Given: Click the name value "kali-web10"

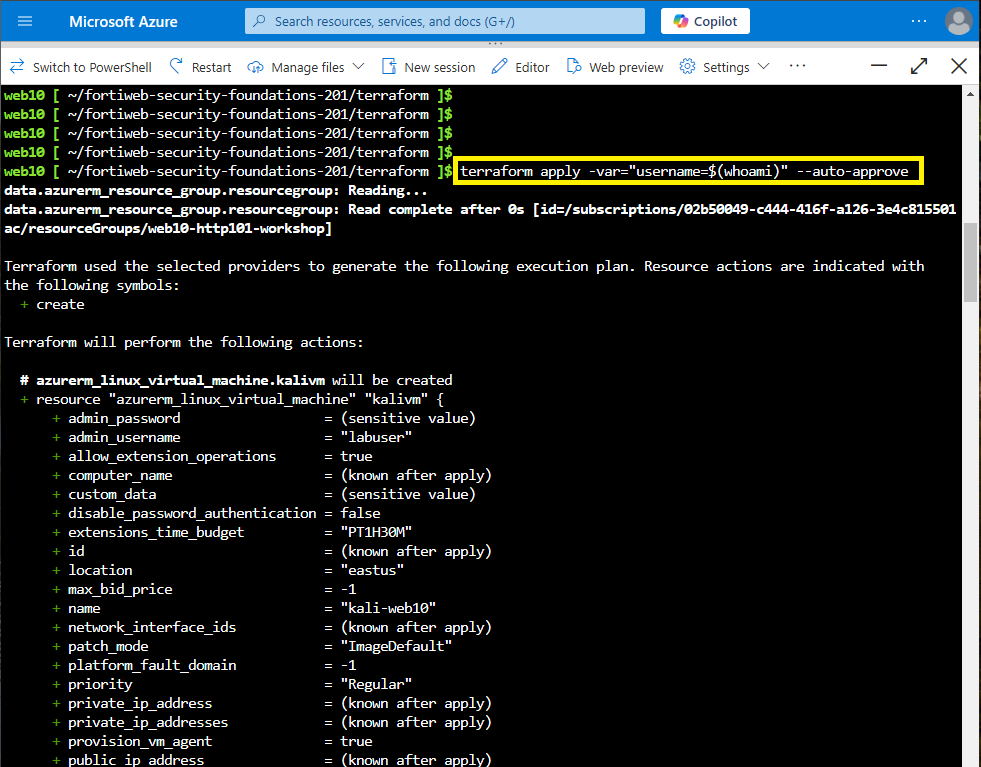Looking at the screenshot, I should click(388, 608).
